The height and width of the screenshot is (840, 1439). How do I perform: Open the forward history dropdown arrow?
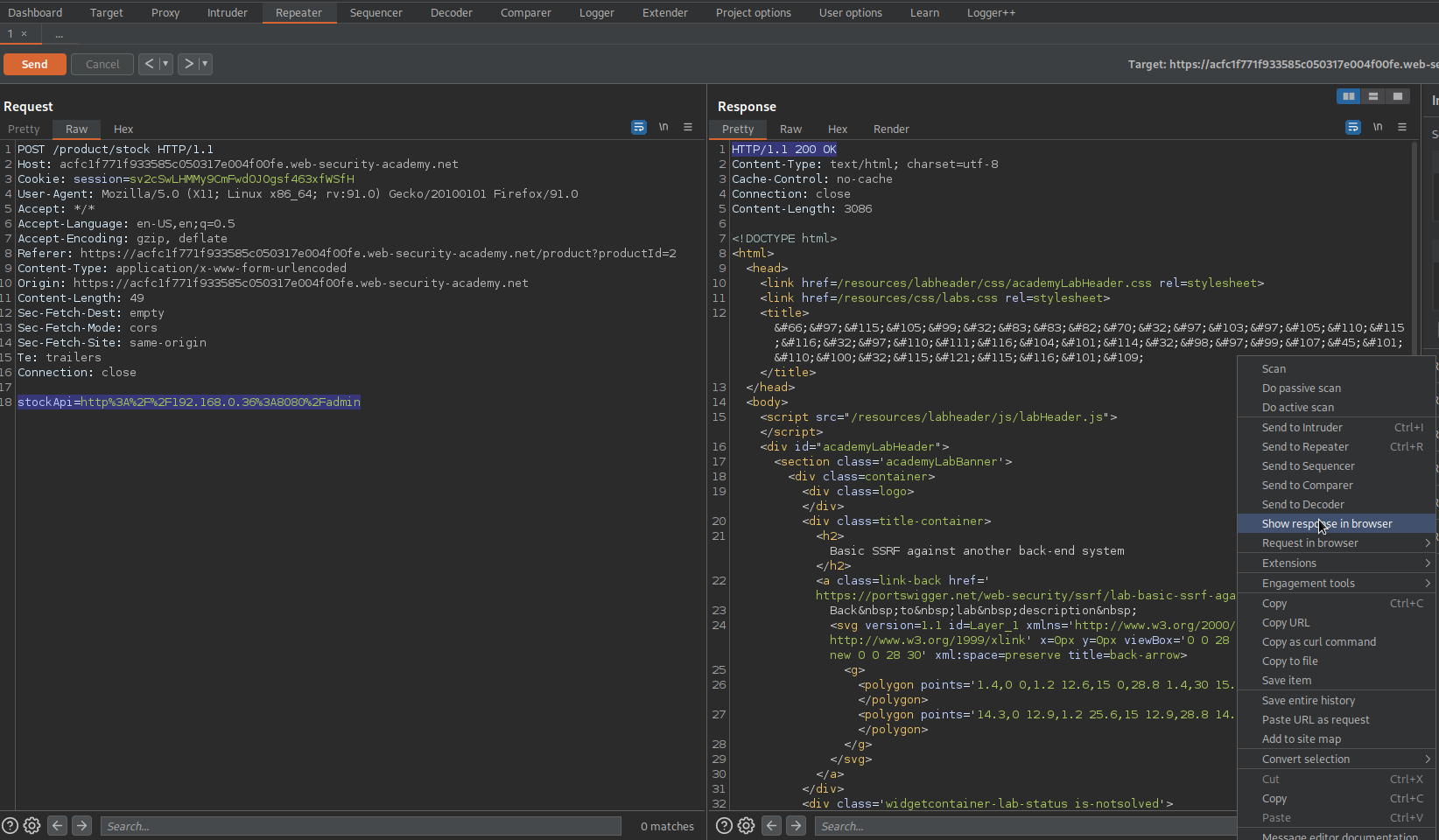(x=205, y=64)
